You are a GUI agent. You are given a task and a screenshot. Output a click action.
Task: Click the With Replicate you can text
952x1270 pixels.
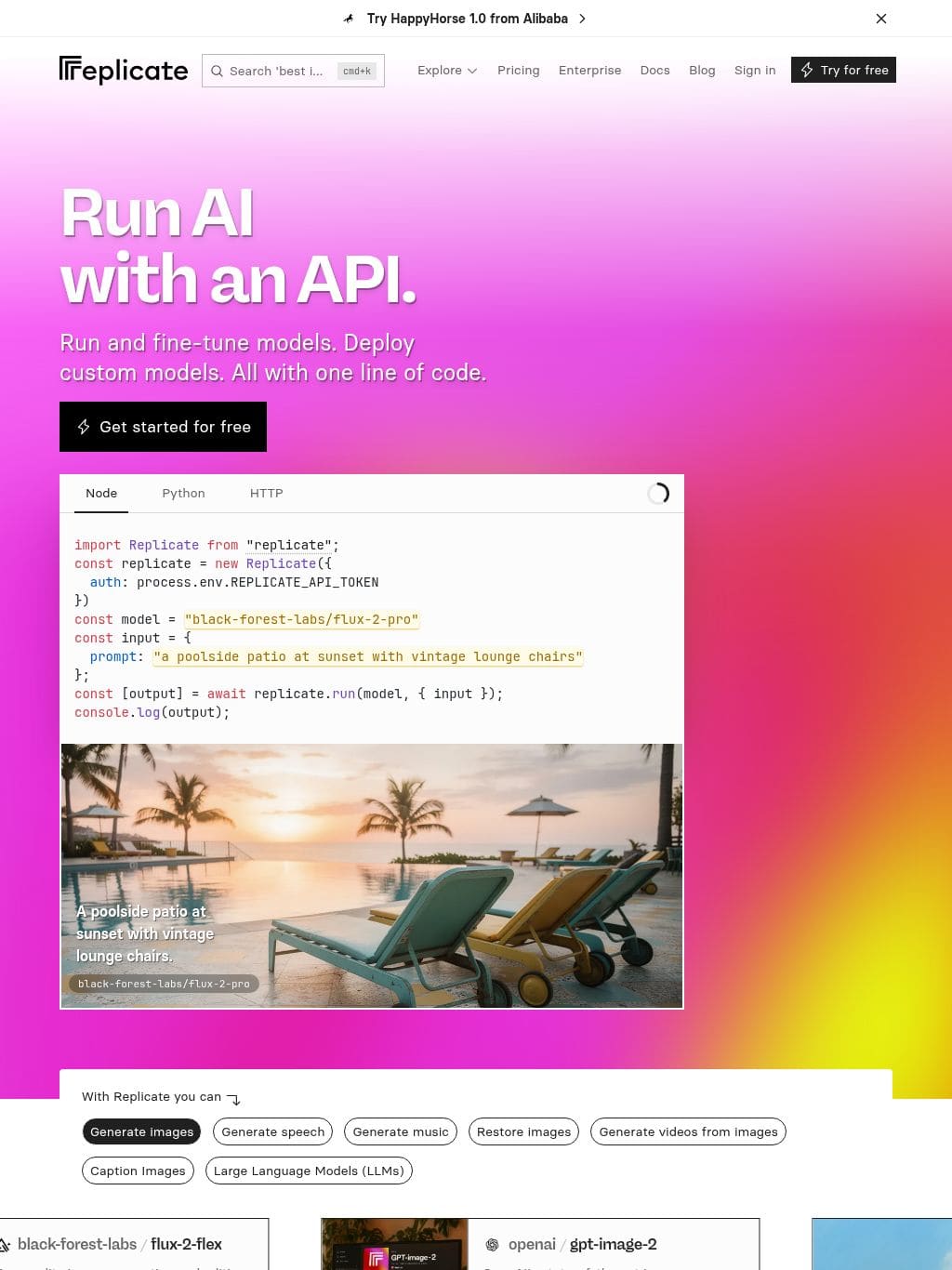coord(152,1096)
